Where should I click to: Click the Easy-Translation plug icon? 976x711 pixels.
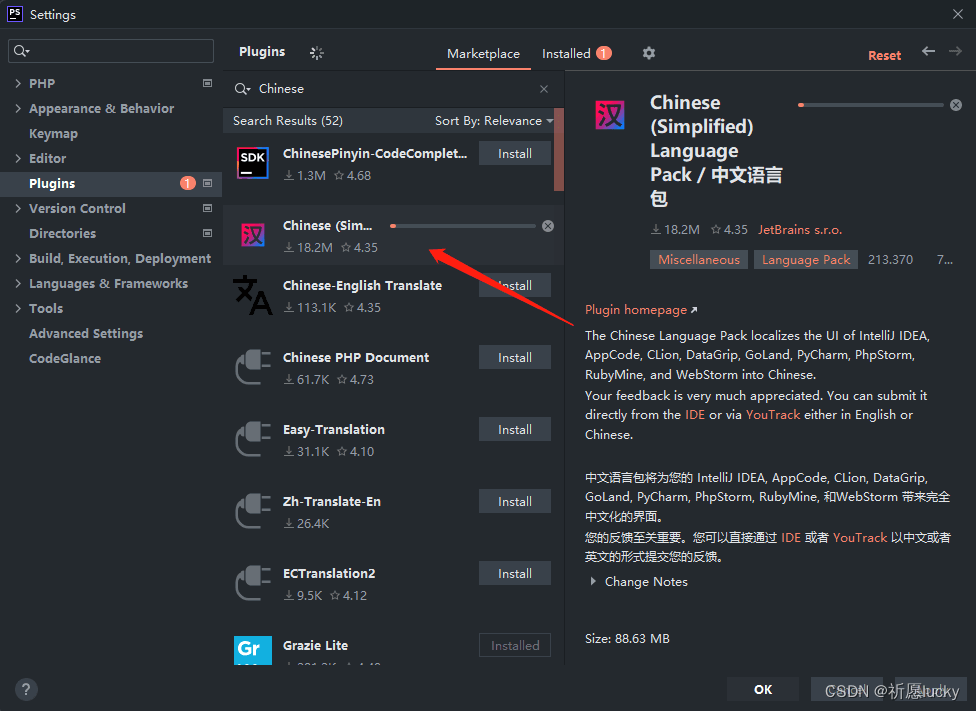tap(253, 439)
